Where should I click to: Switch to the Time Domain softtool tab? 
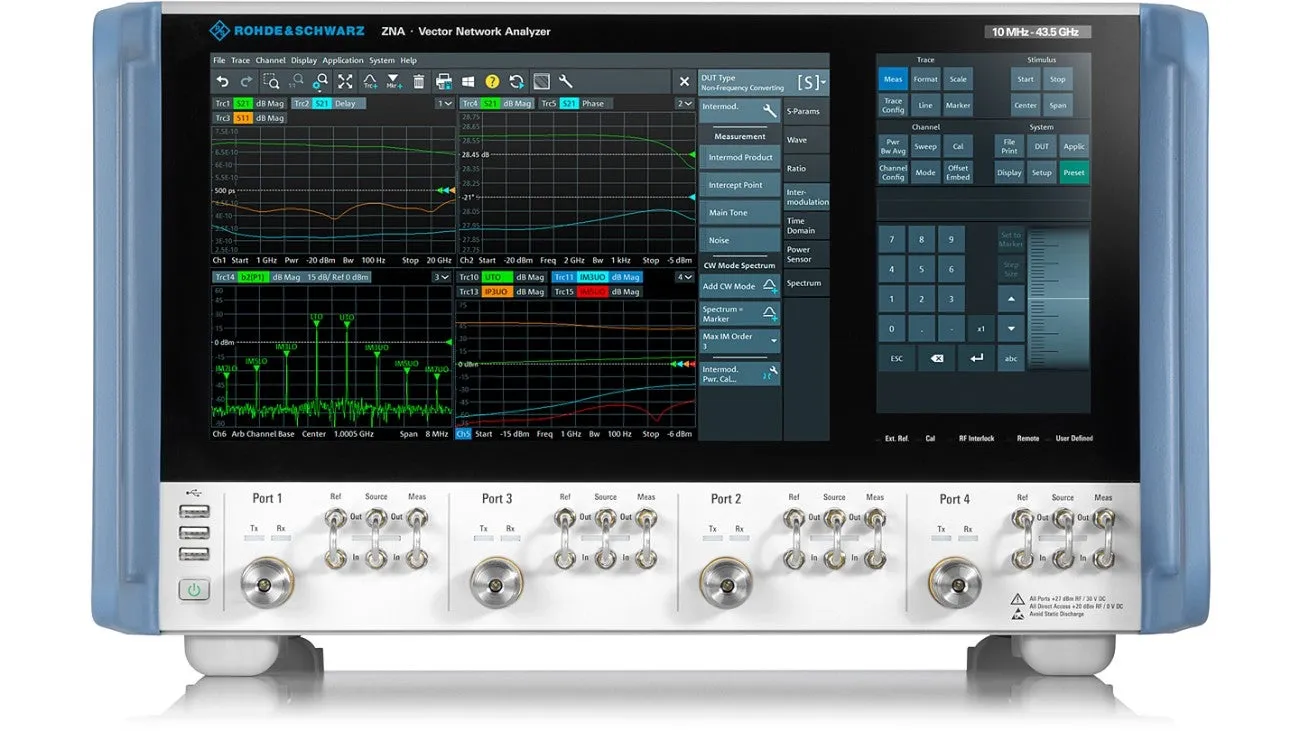(807, 226)
